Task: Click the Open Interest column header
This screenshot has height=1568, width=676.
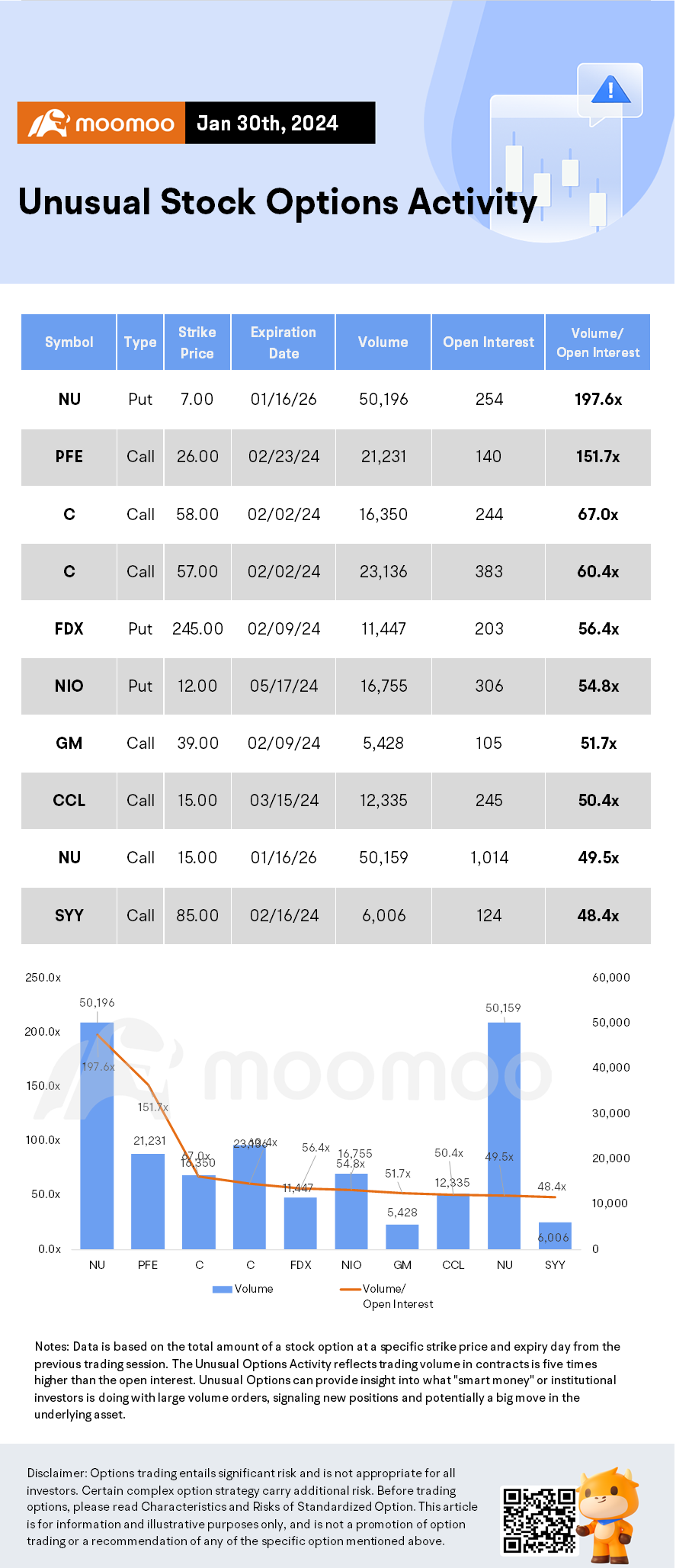Action: (489, 342)
